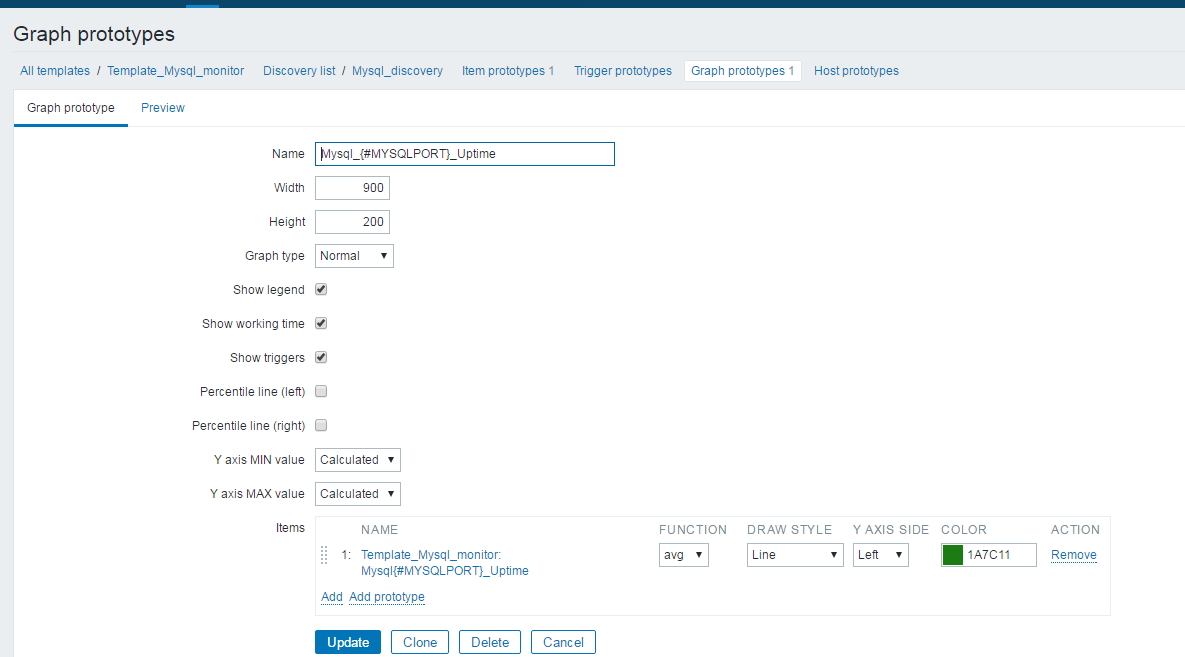Toggle the Show working time checkbox

tap(321, 324)
